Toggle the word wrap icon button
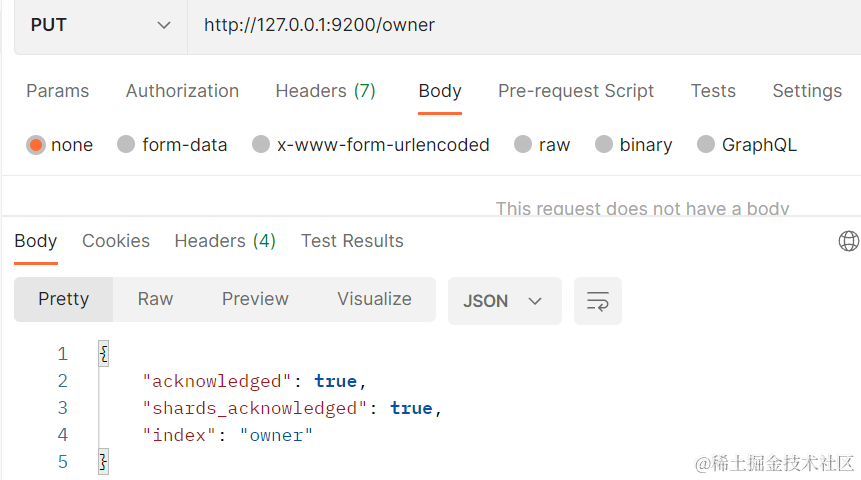 coord(597,301)
